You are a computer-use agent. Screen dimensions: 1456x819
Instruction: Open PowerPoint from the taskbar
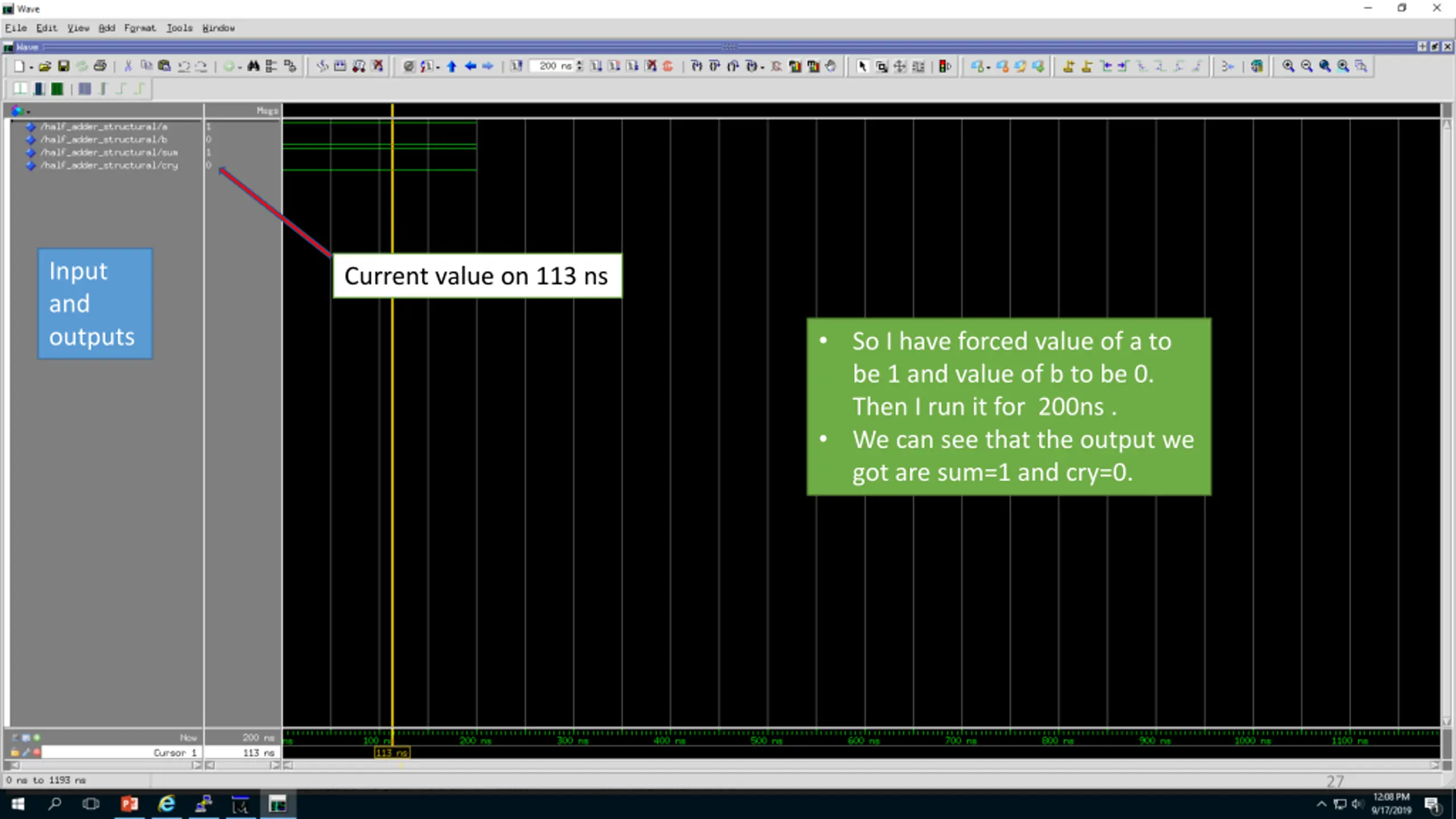point(129,804)
